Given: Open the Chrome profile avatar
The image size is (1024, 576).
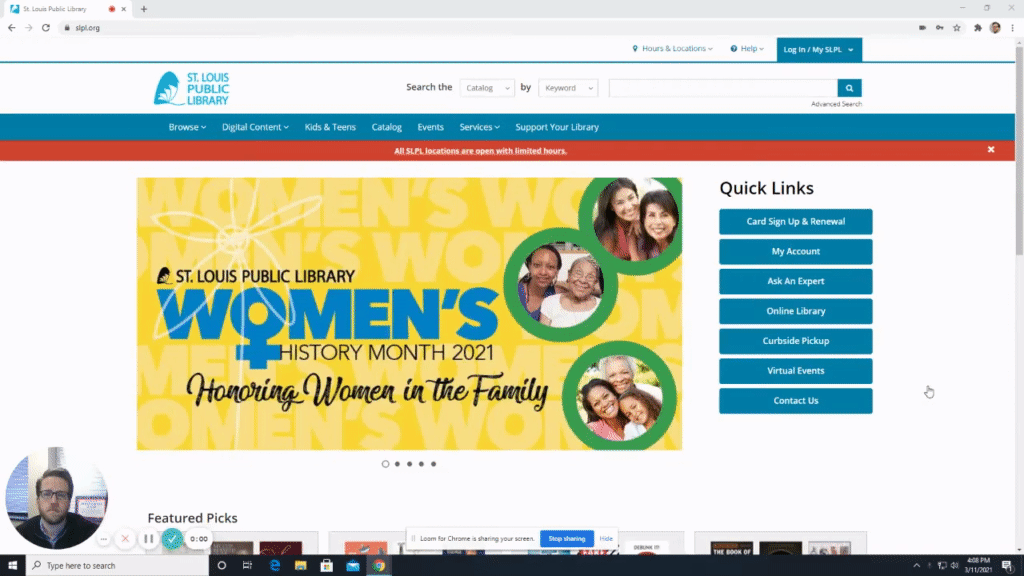Looking at the screenshot, I should (995, 28).
